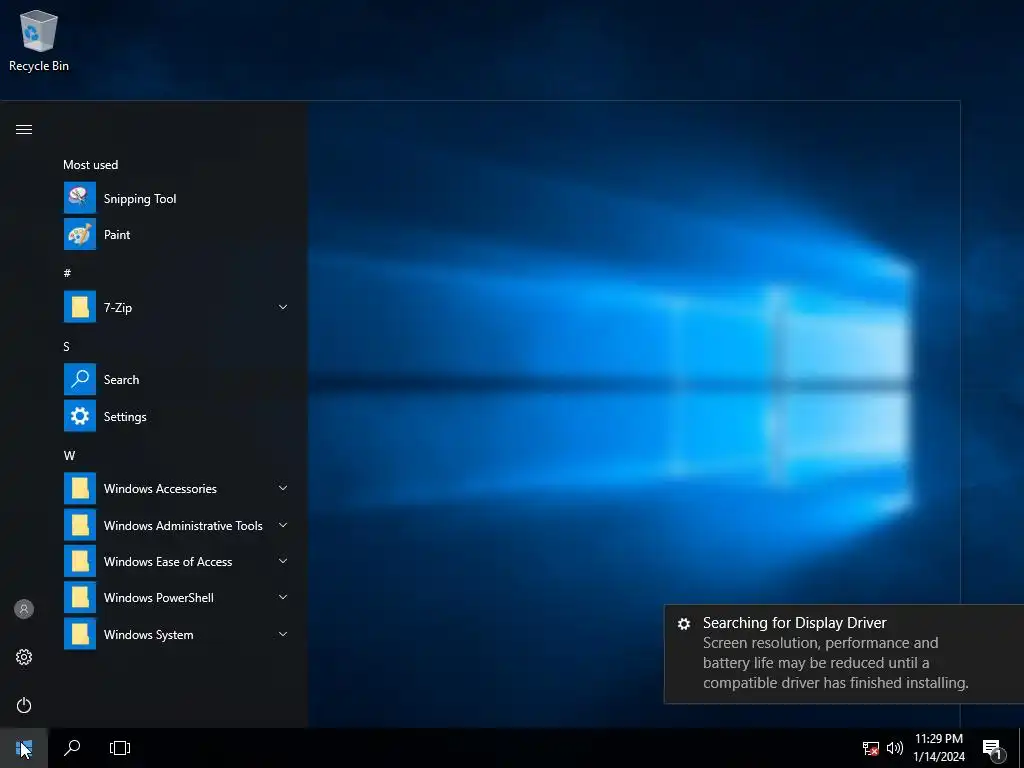
Task: Click the network status tray icon
Action: point(871,748)
